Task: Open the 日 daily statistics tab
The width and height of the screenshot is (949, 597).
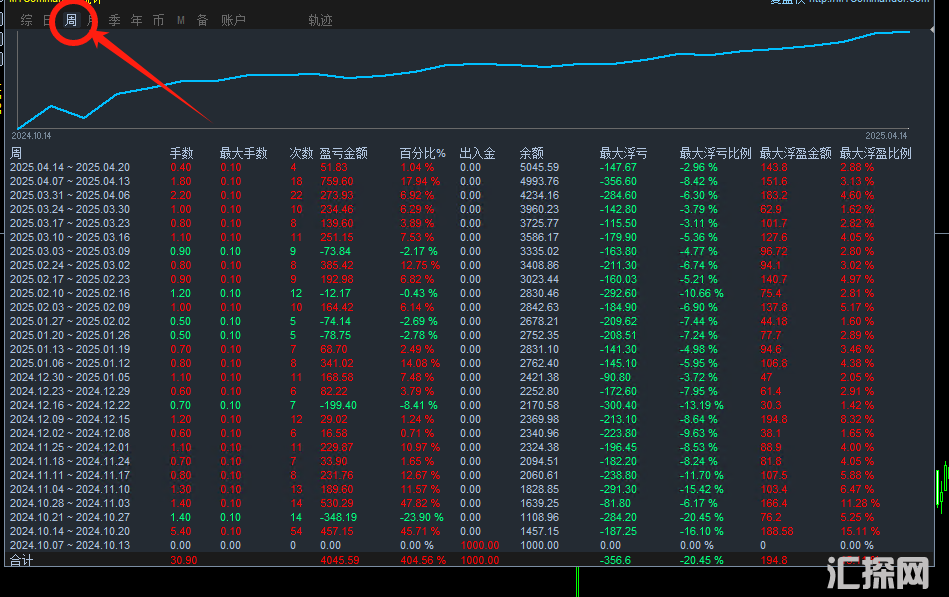Action: (49, 20)
